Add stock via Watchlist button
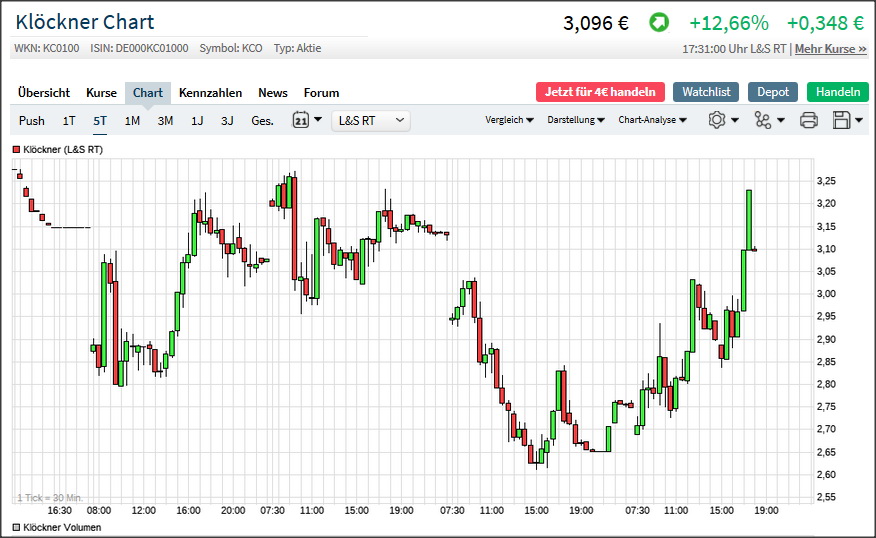This screenshot has height=538, width=876. pyautogui.click(x=706, y=92)
